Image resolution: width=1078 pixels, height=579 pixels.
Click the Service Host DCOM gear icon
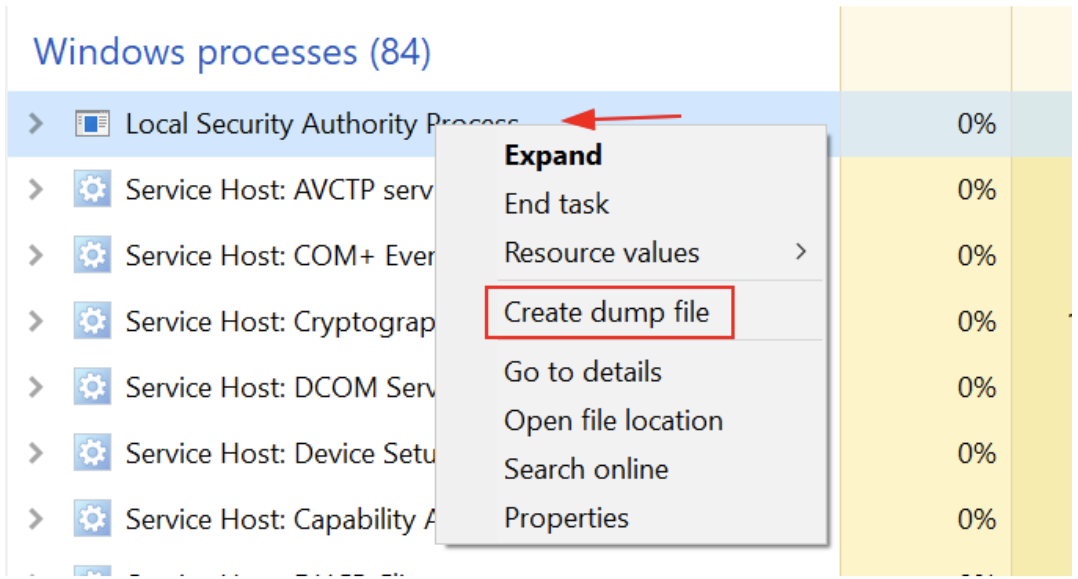click(x=92, y=387)
